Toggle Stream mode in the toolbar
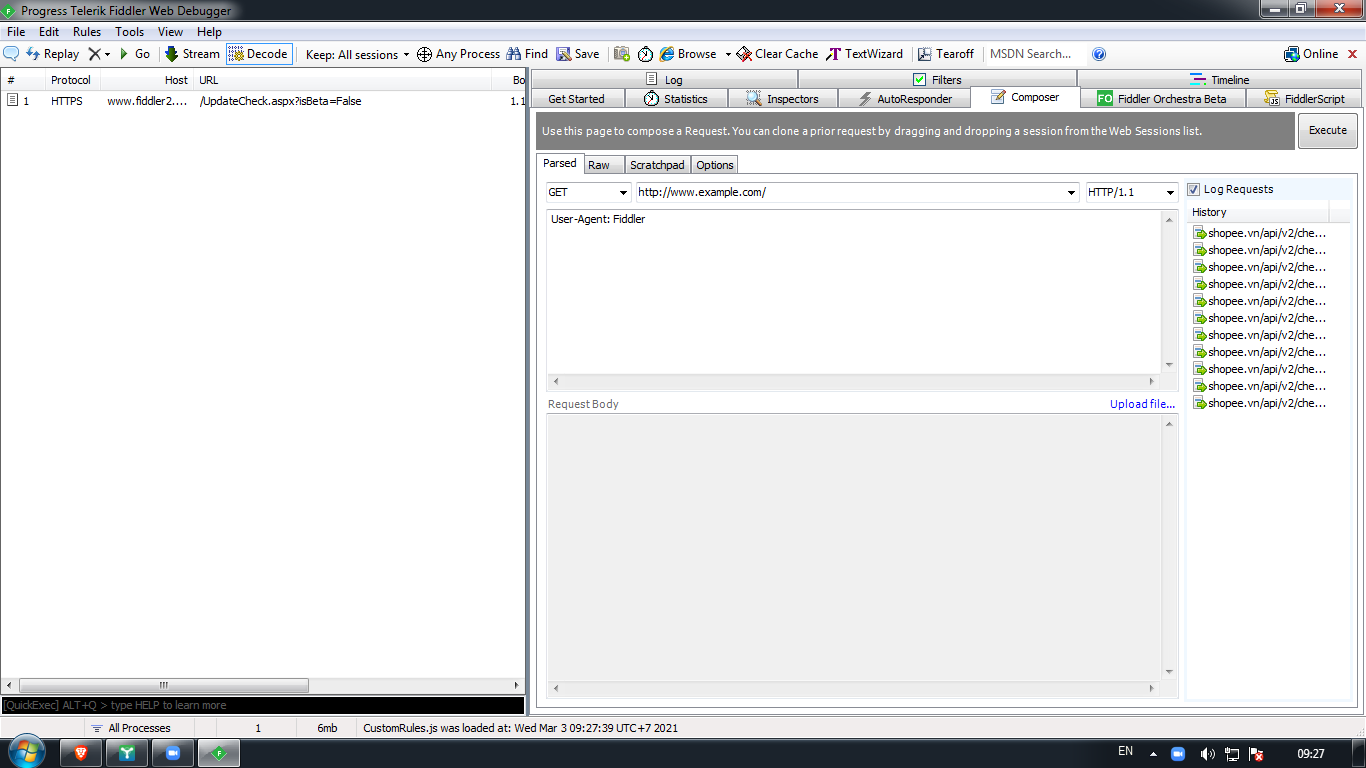Image resolution: width=1366 pixels, height=768 pixels. (192, 54)
